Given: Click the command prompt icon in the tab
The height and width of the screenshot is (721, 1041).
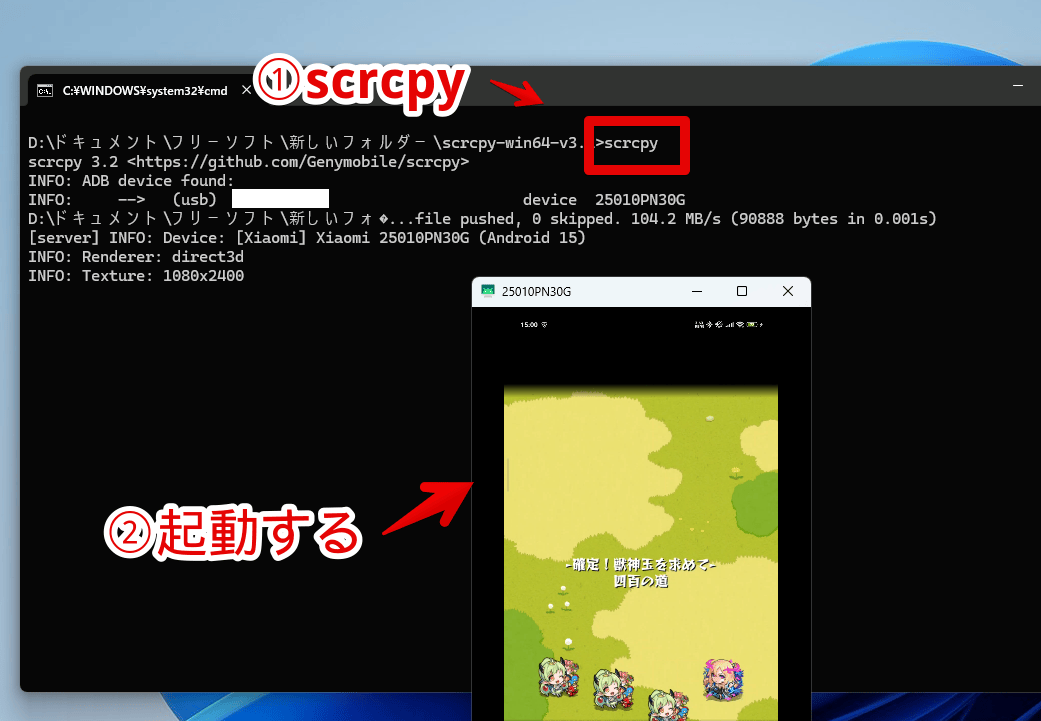Looking at the screenshot, I should tap(45, 91).
